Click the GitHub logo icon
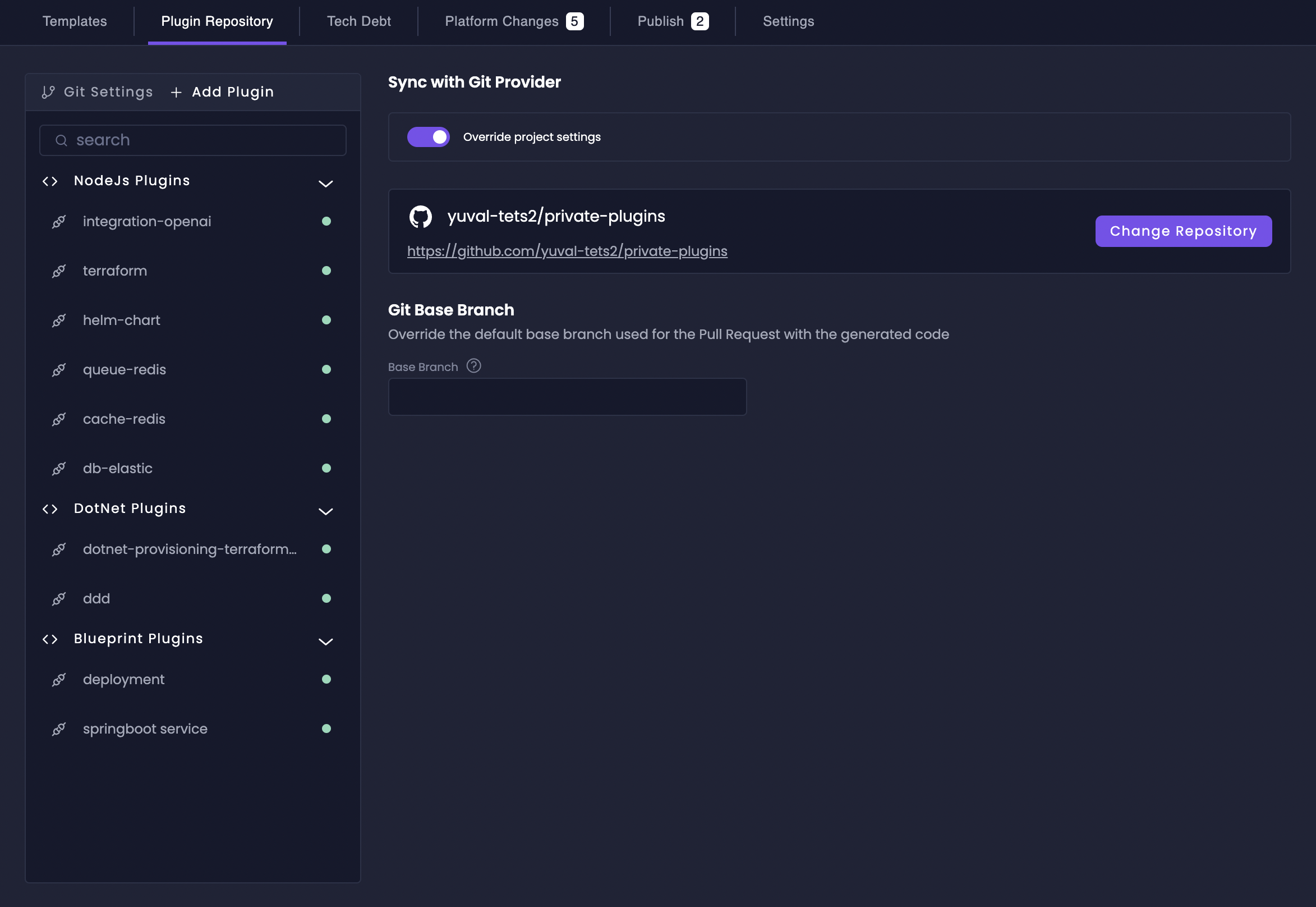This screenshot has height=907, width=1316. (420, 217)
